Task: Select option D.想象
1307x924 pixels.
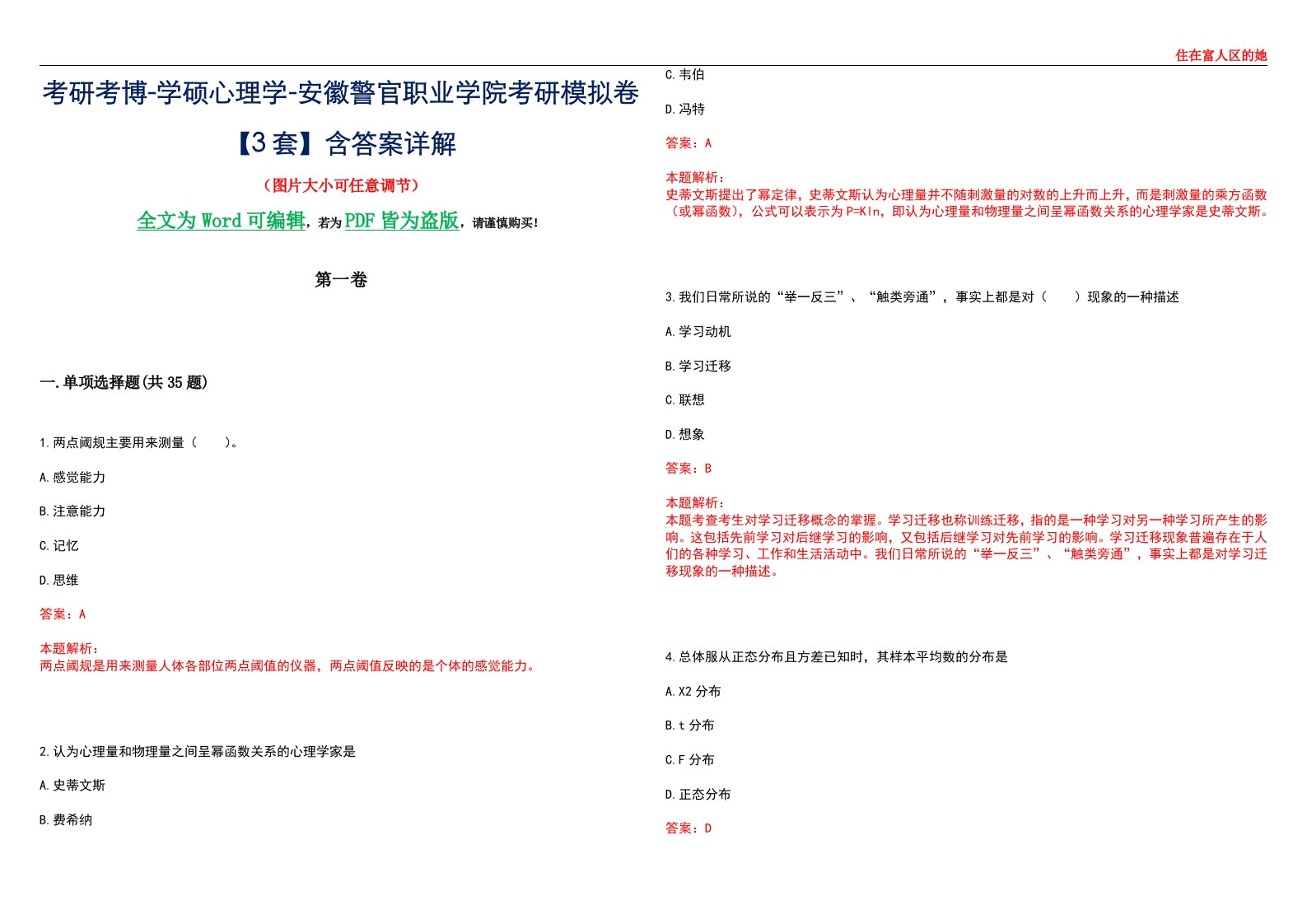Action: click(x=685, y=435)
